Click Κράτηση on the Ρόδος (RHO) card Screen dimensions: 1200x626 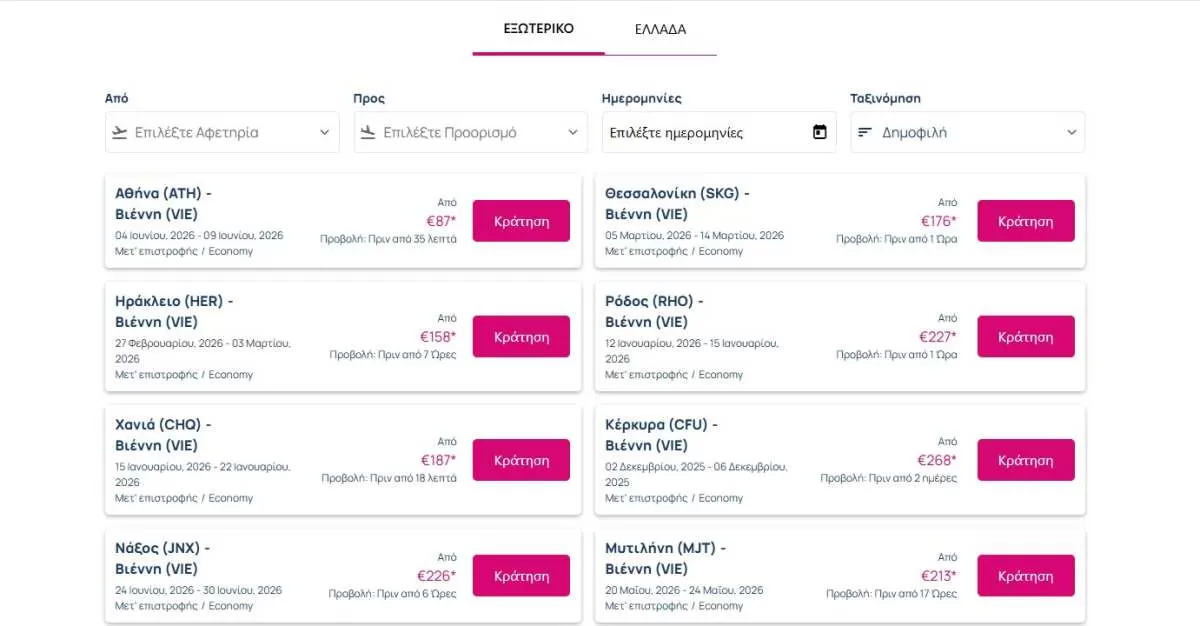point(1025,337)
